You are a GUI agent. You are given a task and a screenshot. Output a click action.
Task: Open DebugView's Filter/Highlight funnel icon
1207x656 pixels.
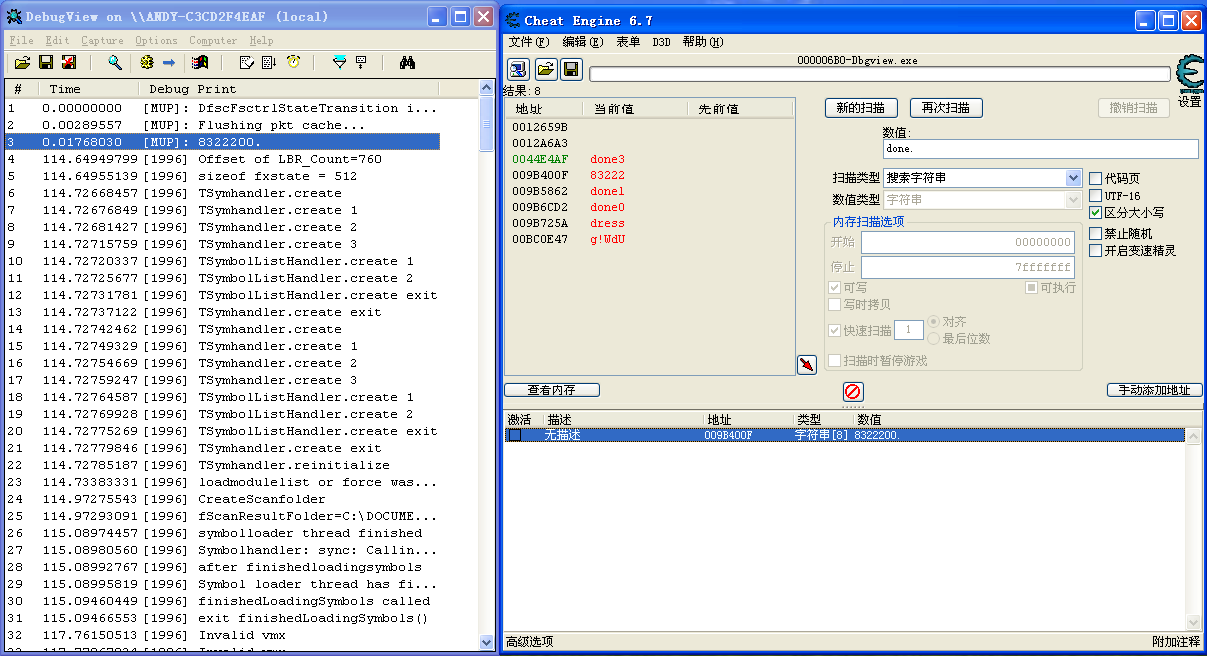[339, 63]
